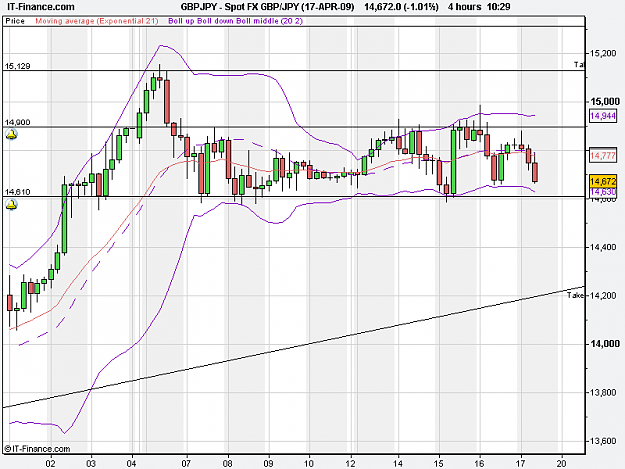
Task: Click the 14,400 price axis label
Action: (603, 247)
